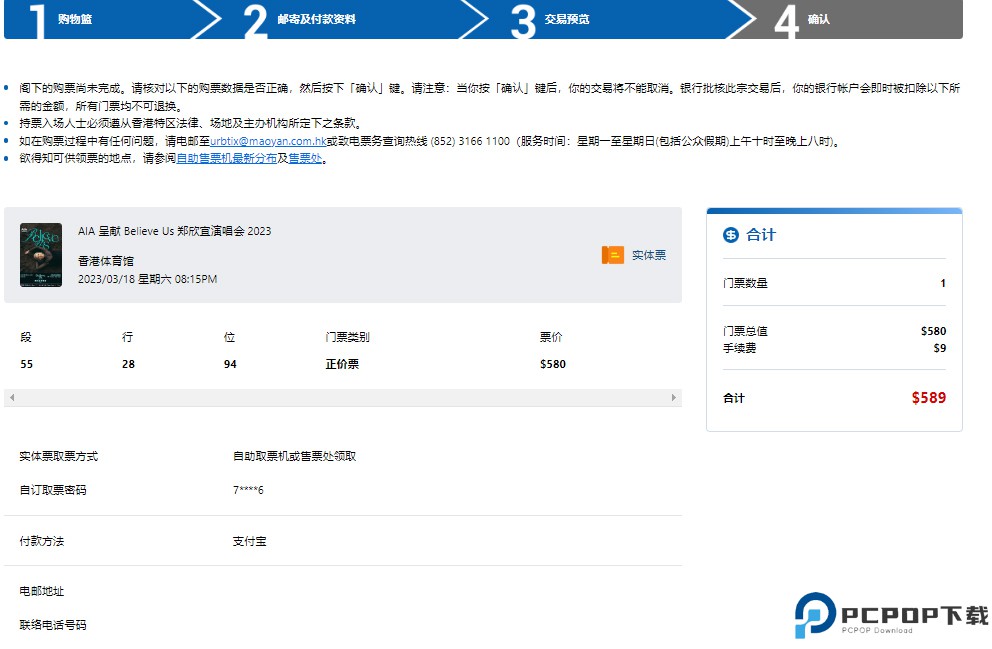992x649 pixels.
Task: Open the 售票处 link
Action: (x=305, y=158)
